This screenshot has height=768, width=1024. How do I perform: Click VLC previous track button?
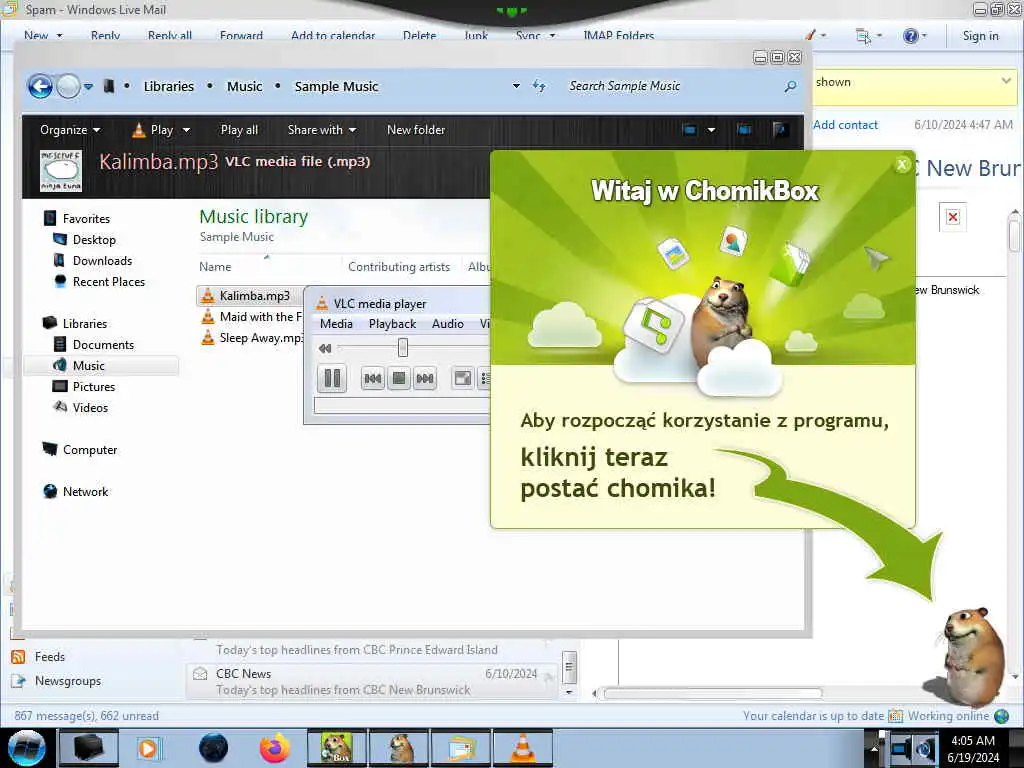click(373, 378)
